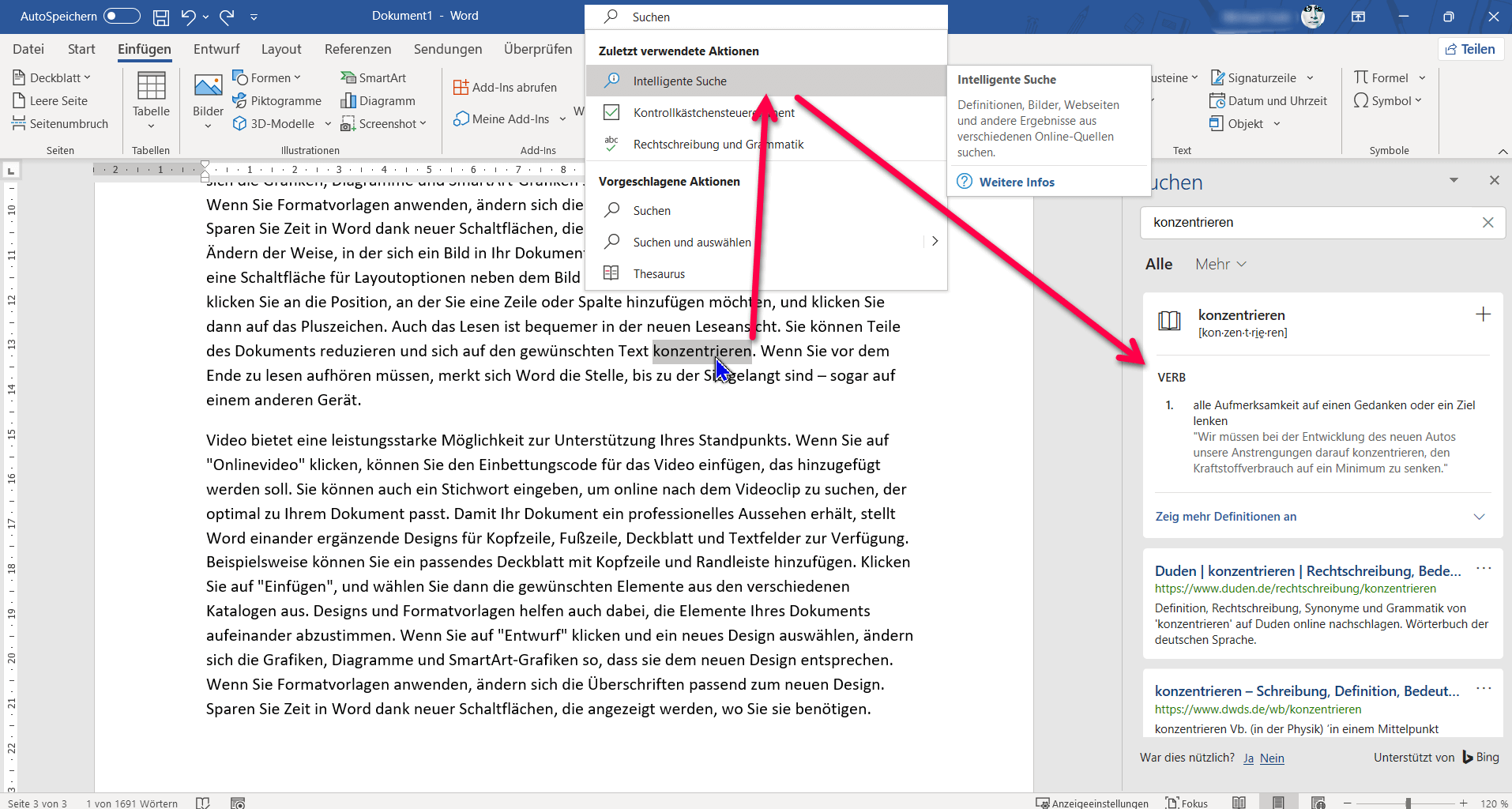Image resolution: width=1512 pixels, height=809 pixels.
Task: Switch to the Entwurf tab
Action: [x=216, y=49]
